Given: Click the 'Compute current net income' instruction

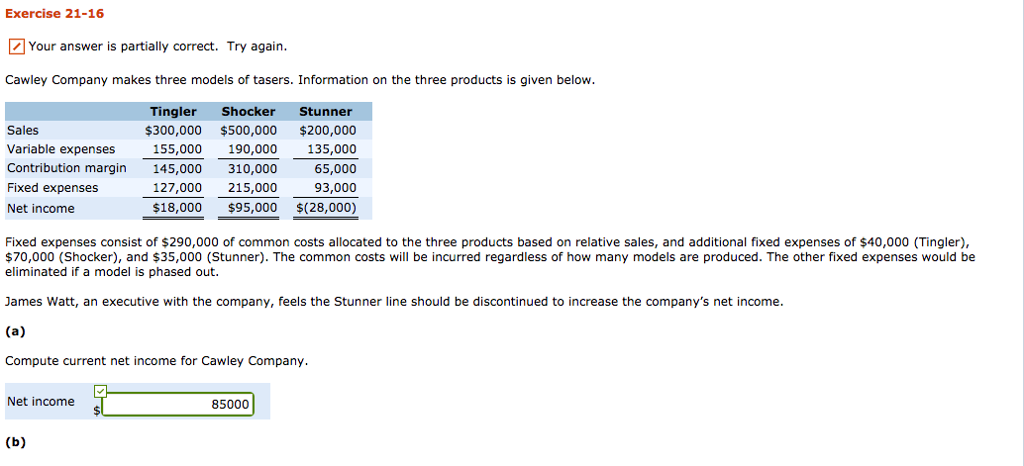Looking at the screenshot, I should [156, 361].
